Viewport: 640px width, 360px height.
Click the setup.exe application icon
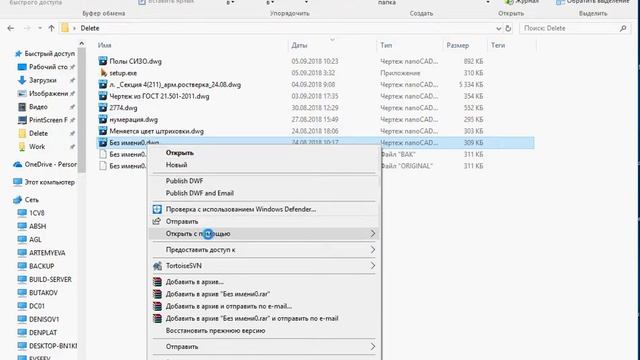click(103, 73)
